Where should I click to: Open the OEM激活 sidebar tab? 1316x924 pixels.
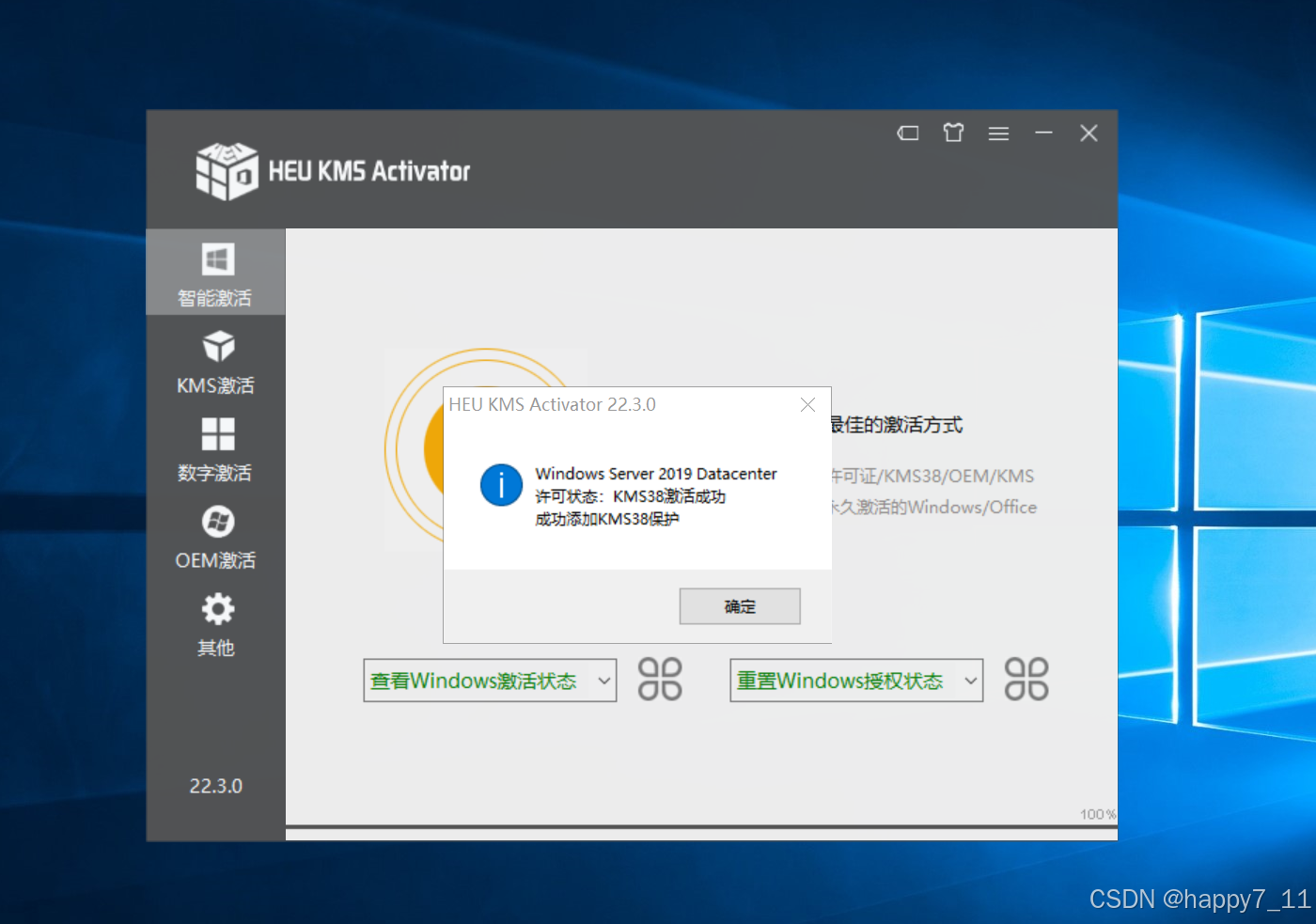pos(215,537)
